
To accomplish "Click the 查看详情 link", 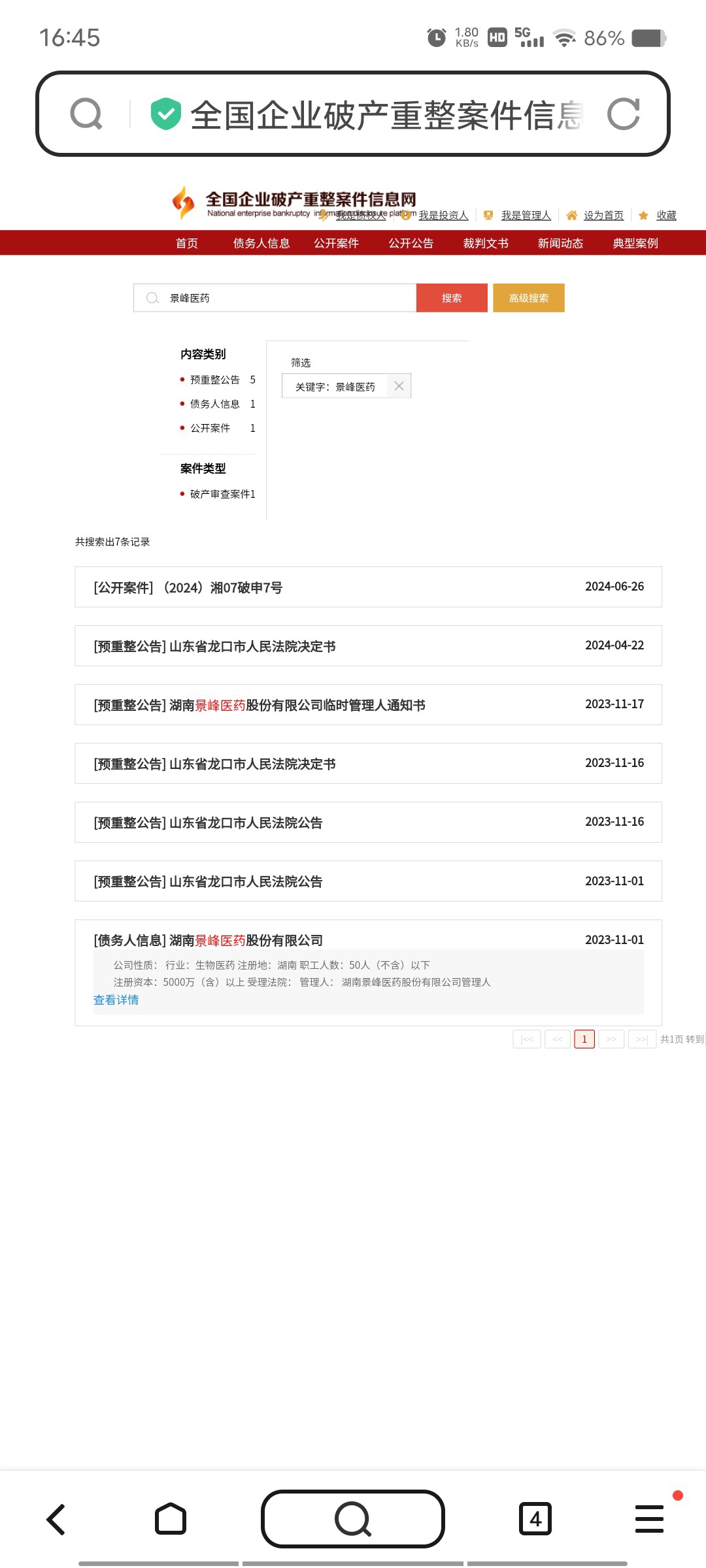I will 116,1000.
